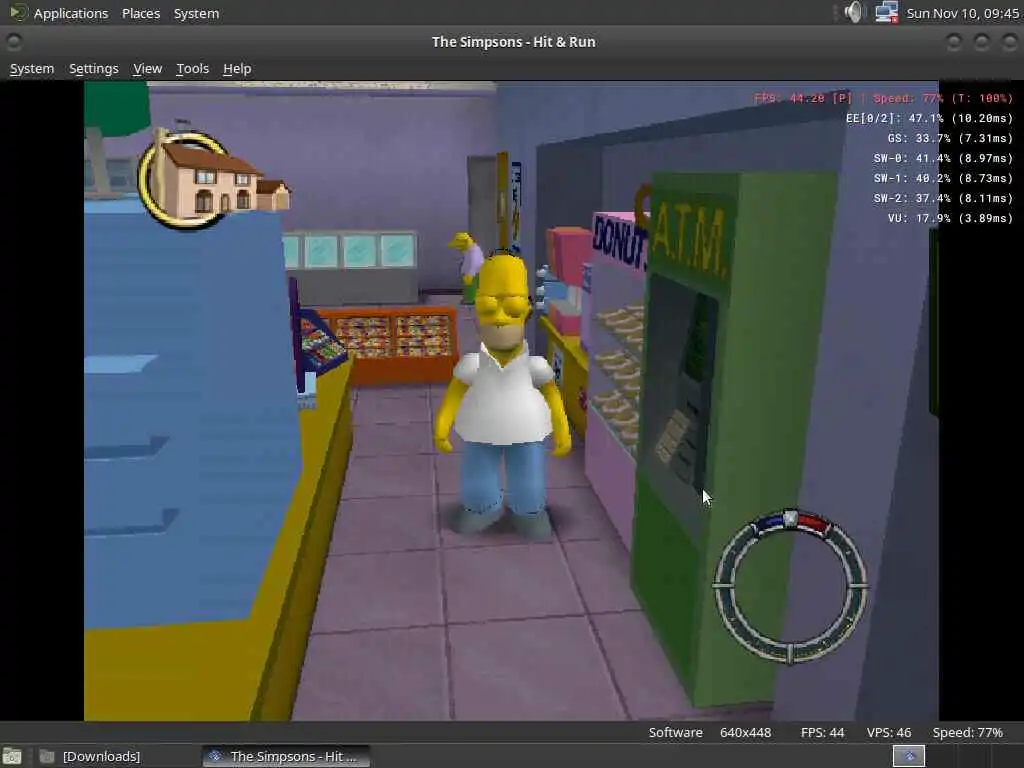This screenshot has height=768, width=1024.
Task: Click the circular radar minimap
Action: (x=790, y=586)
